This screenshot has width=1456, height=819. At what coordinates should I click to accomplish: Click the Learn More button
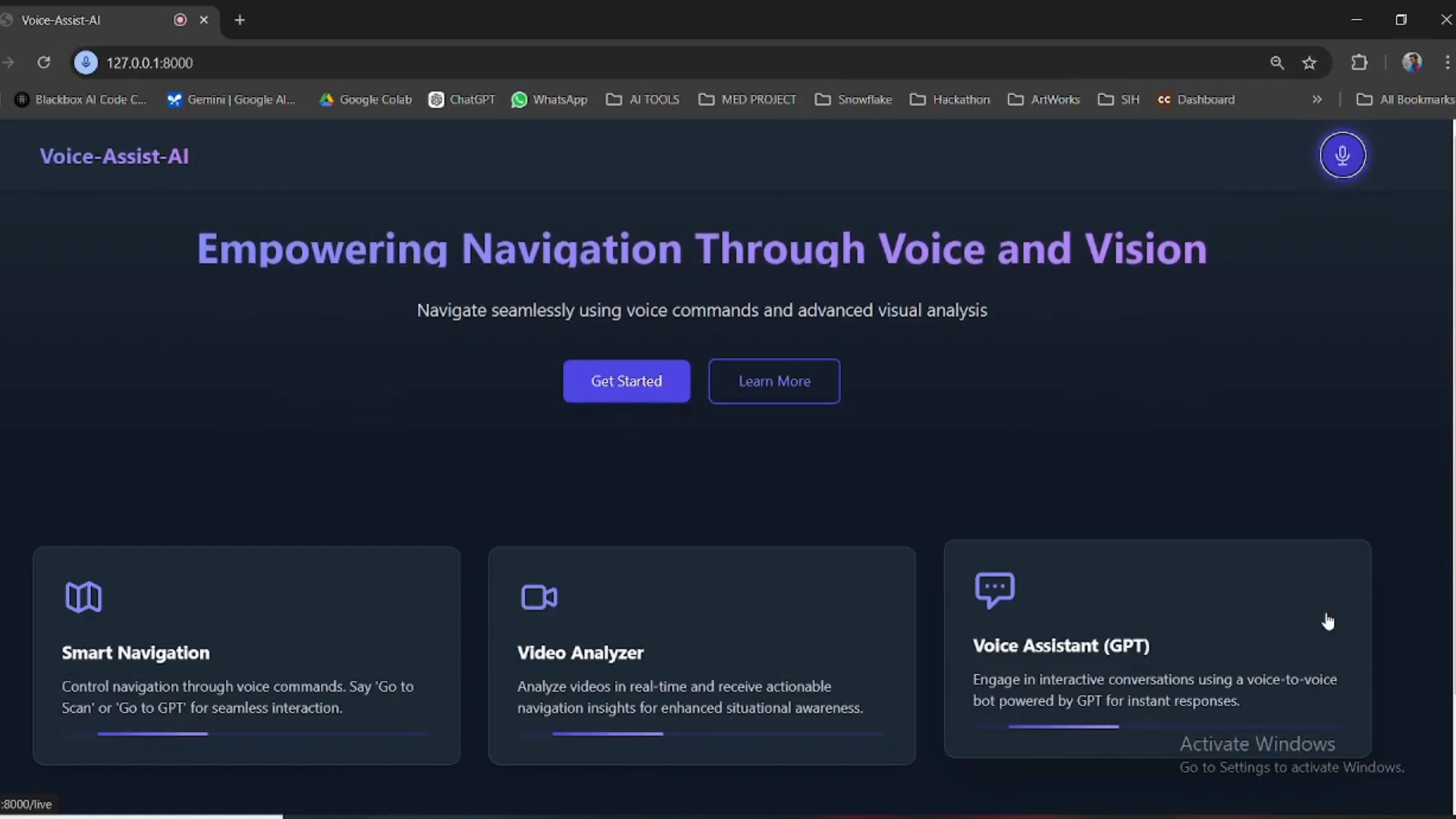click(774, 381)
